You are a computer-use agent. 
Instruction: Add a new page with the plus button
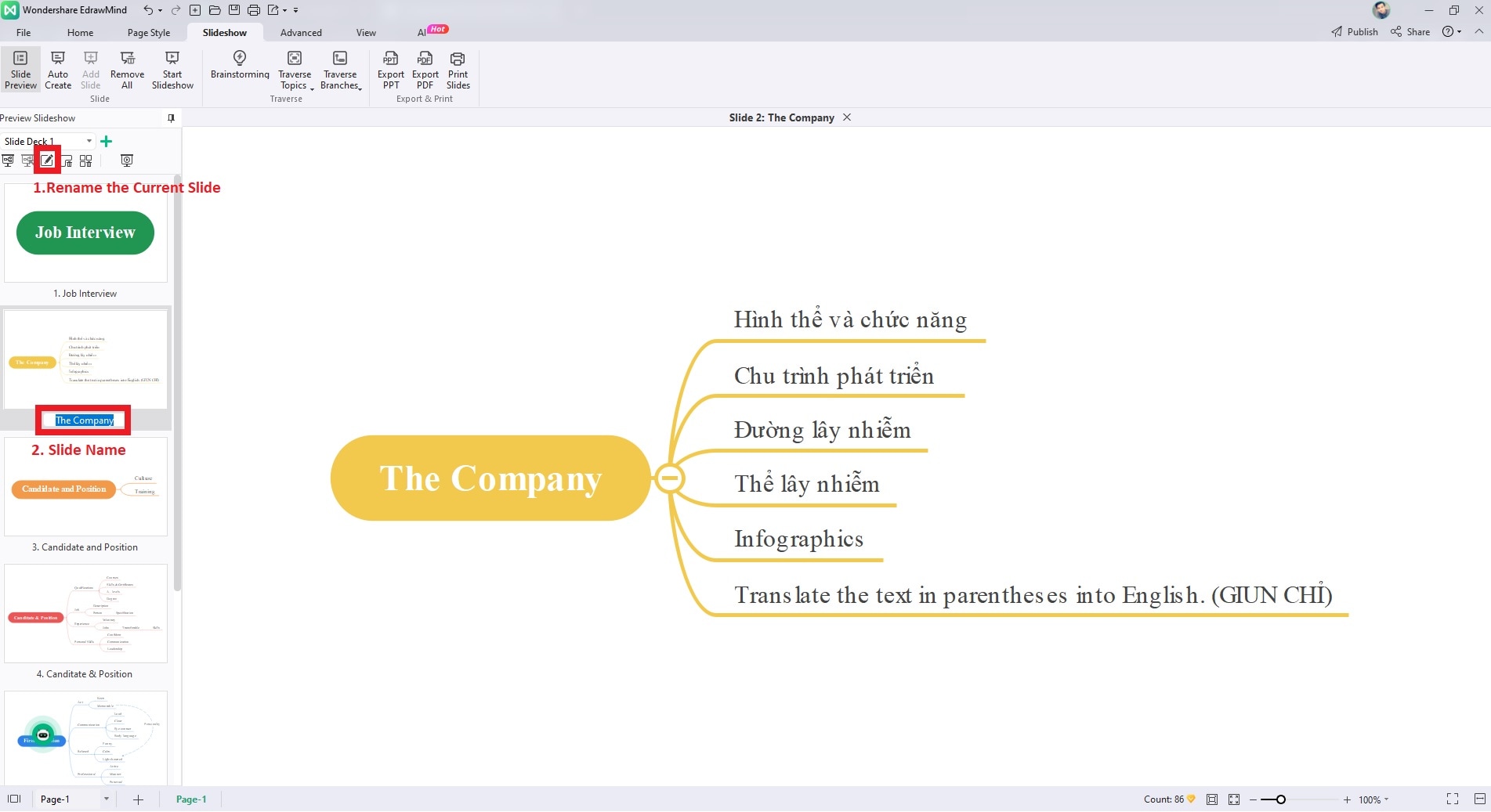[x=138, y=799]
